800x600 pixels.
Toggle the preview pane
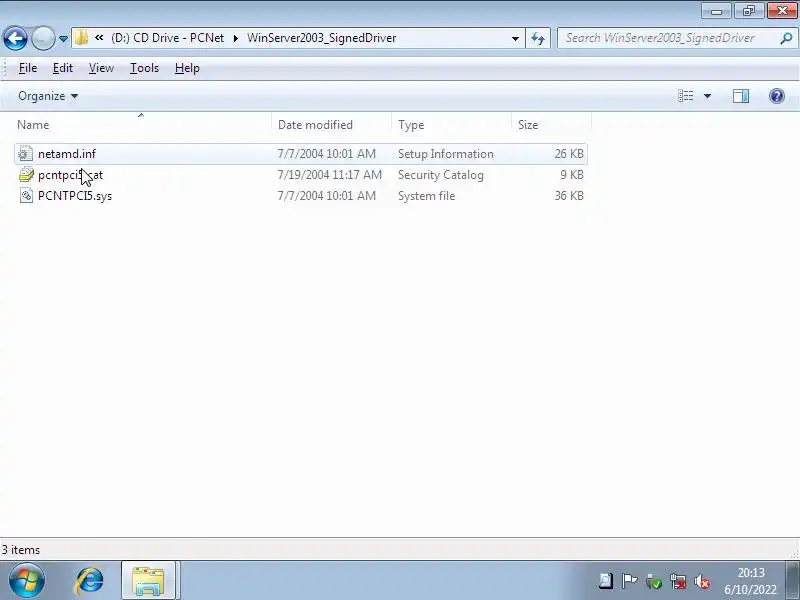tap(741, 96)
